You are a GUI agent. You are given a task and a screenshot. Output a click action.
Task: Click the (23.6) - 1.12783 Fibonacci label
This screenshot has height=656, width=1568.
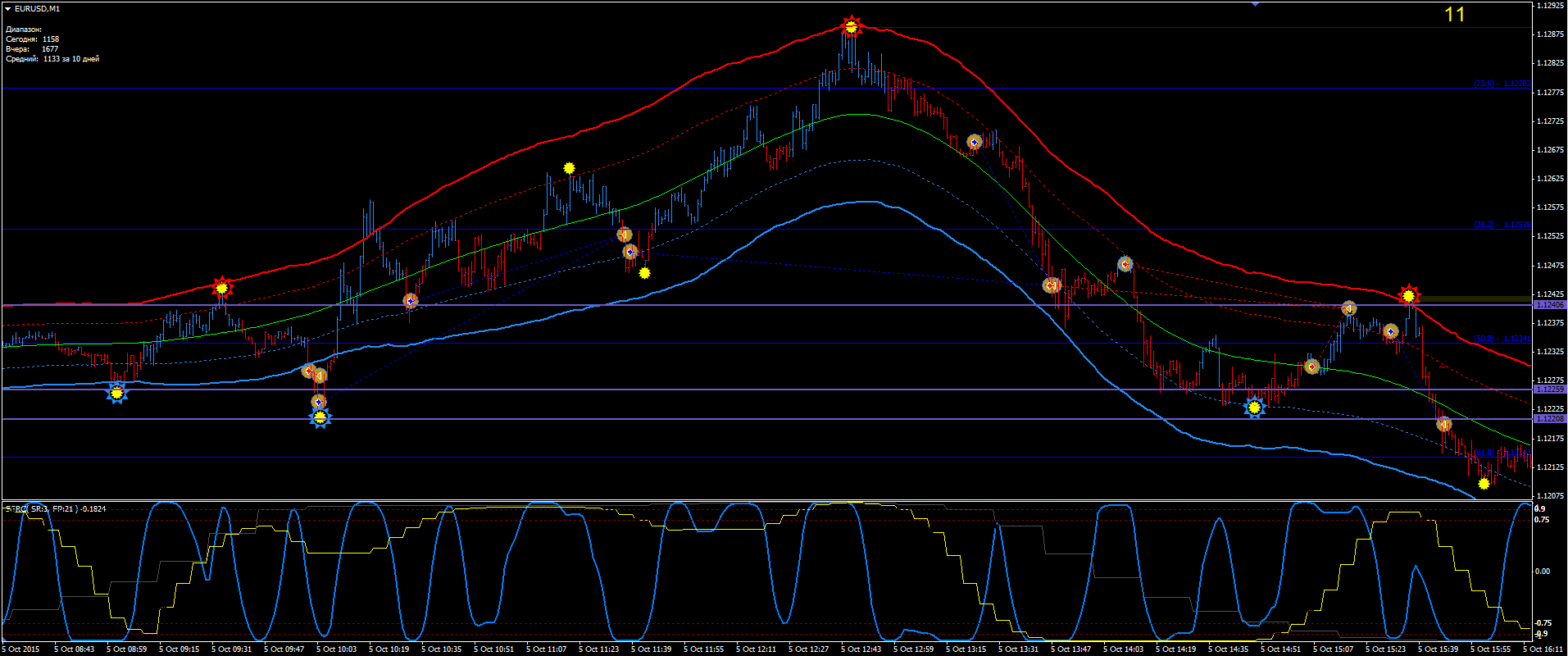[1502, 84]
